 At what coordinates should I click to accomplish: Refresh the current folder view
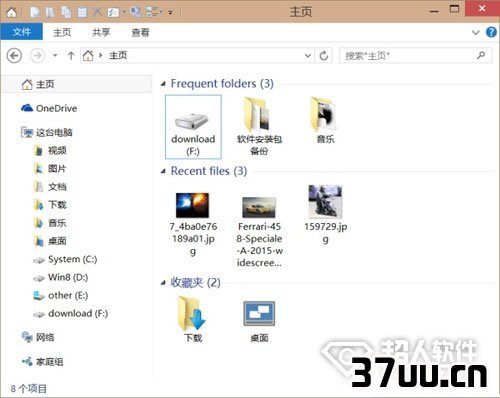pyautogui.click(x=324, y=56)
